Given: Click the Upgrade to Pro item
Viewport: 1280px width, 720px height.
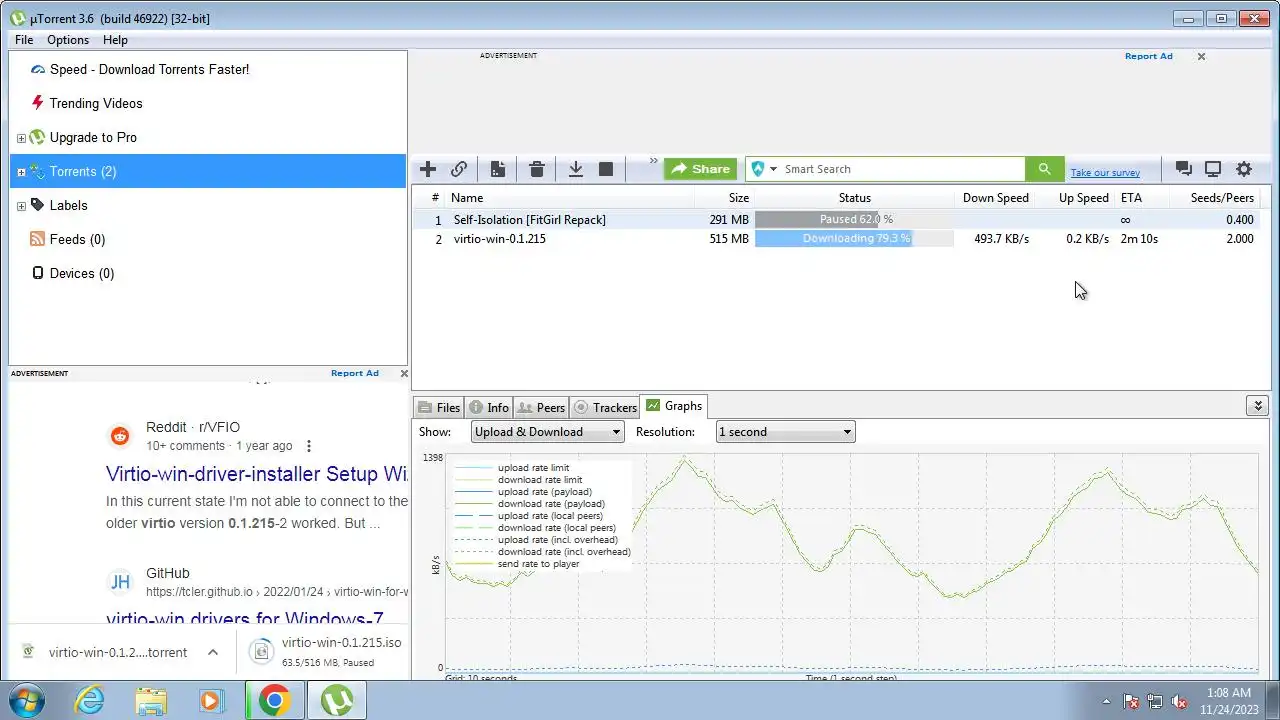Looking at the screenshot, I should click(x=93, y=137).
